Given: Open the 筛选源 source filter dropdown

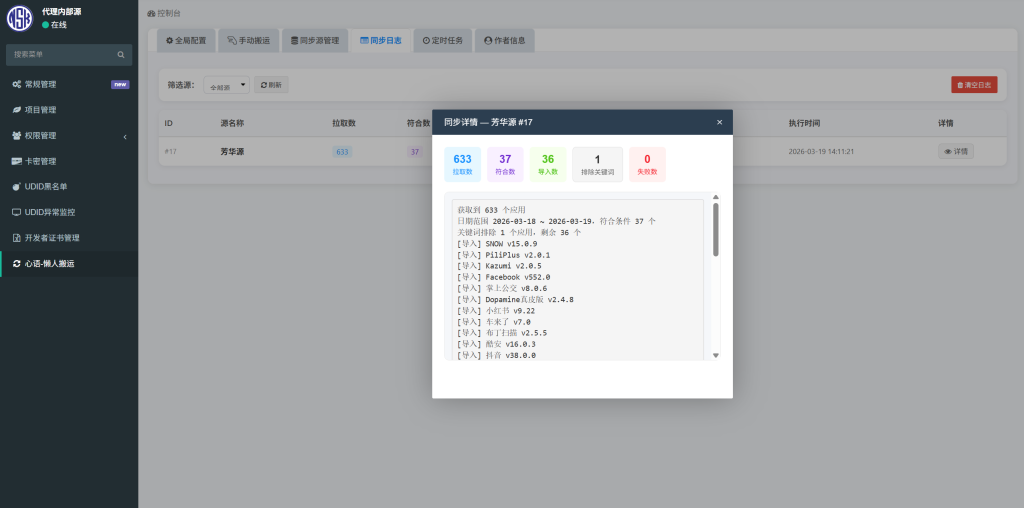Looking at the screenshot, I should coord(225,86).
